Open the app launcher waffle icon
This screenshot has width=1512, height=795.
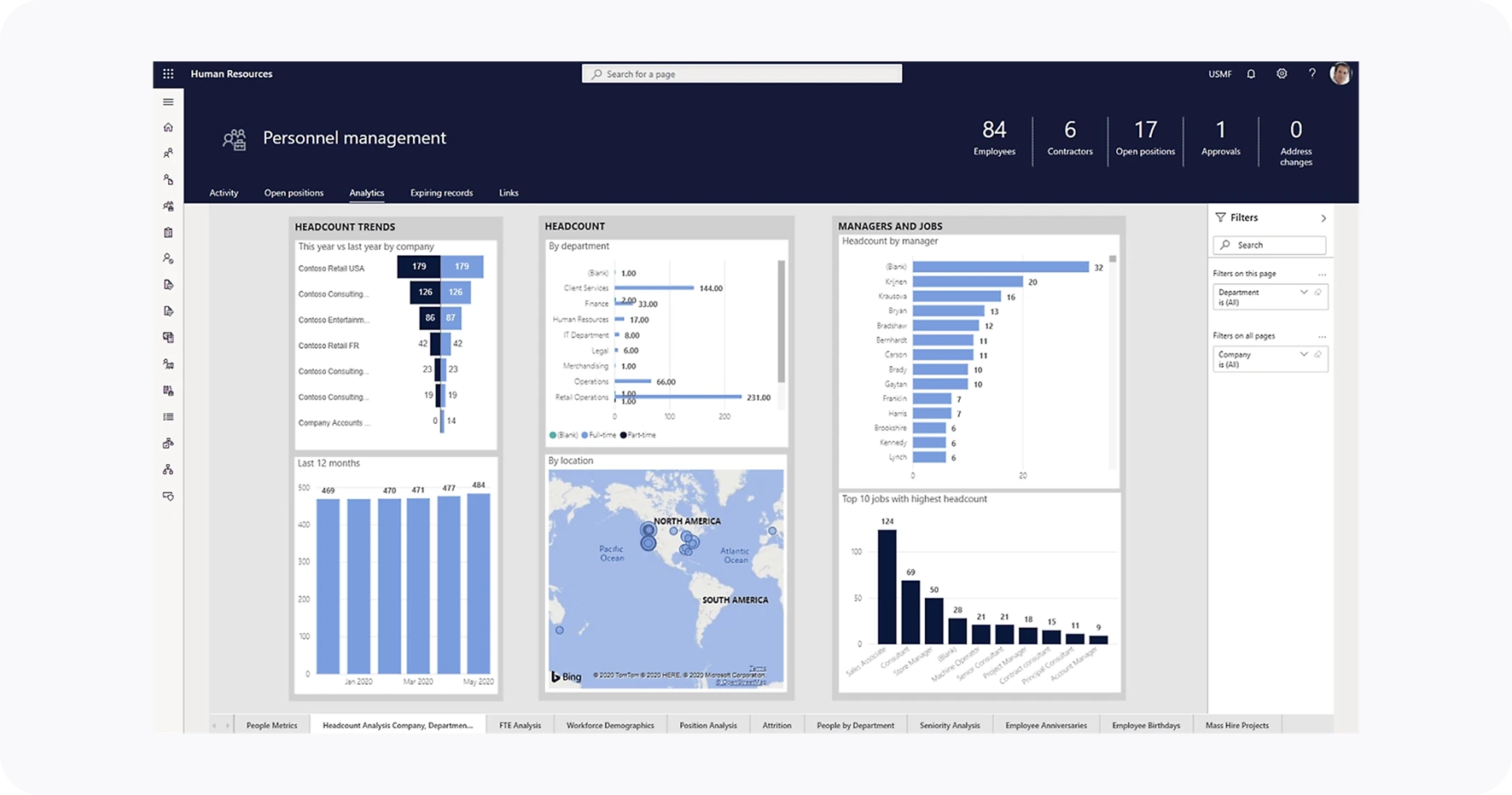coord(168,74)
